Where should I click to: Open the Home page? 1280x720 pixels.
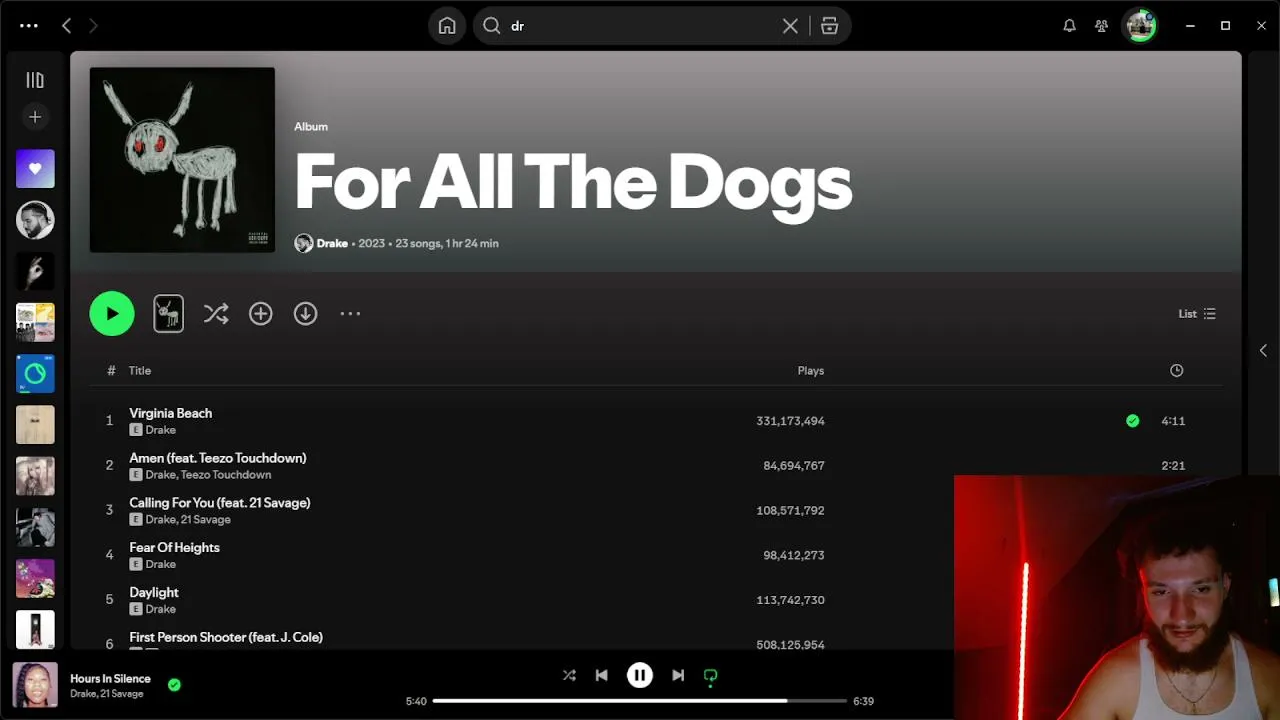click(x=447, y=26)
